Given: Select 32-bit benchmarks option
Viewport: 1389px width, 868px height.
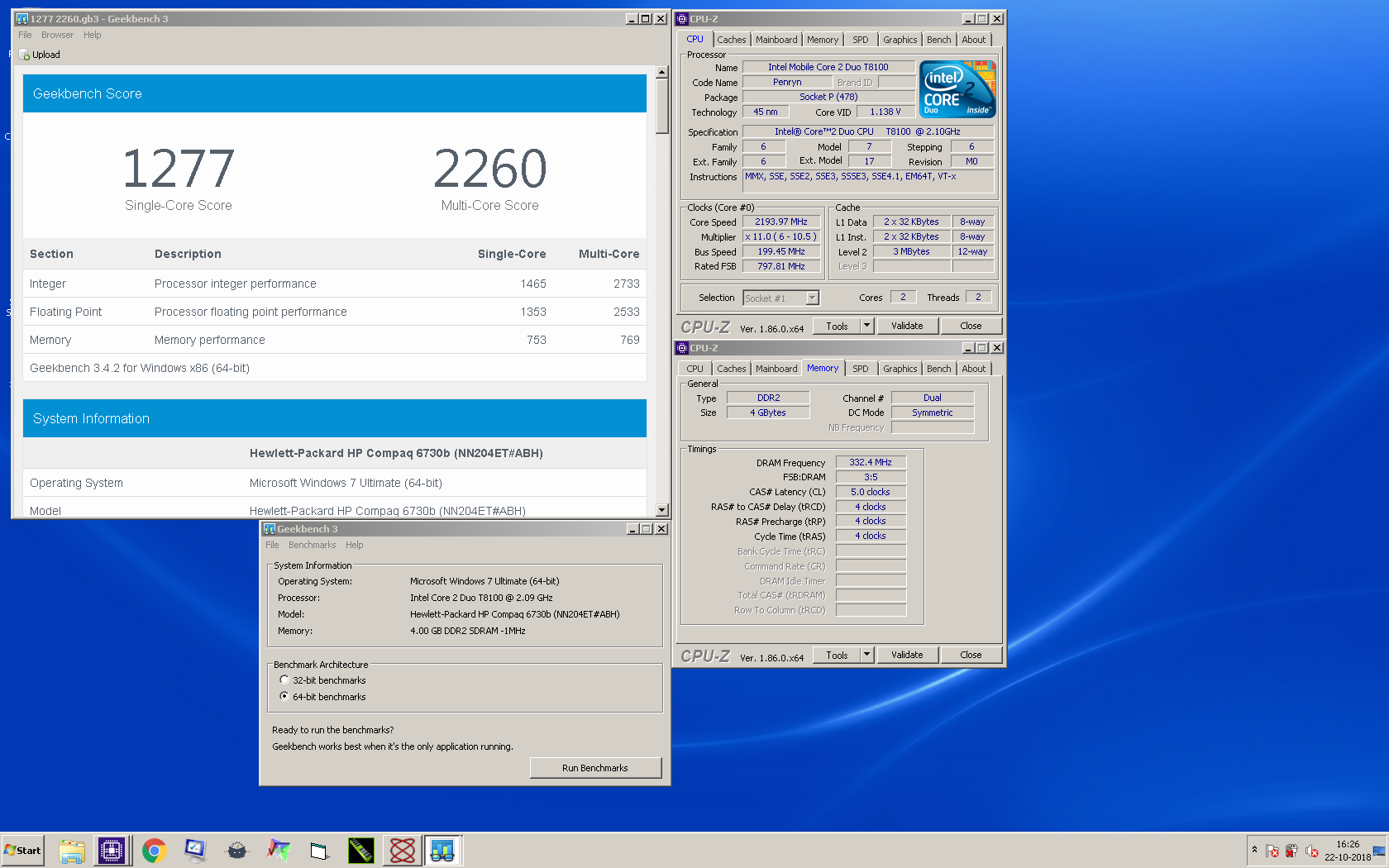Looking at the screenshot, I should [x=284, y=680].
